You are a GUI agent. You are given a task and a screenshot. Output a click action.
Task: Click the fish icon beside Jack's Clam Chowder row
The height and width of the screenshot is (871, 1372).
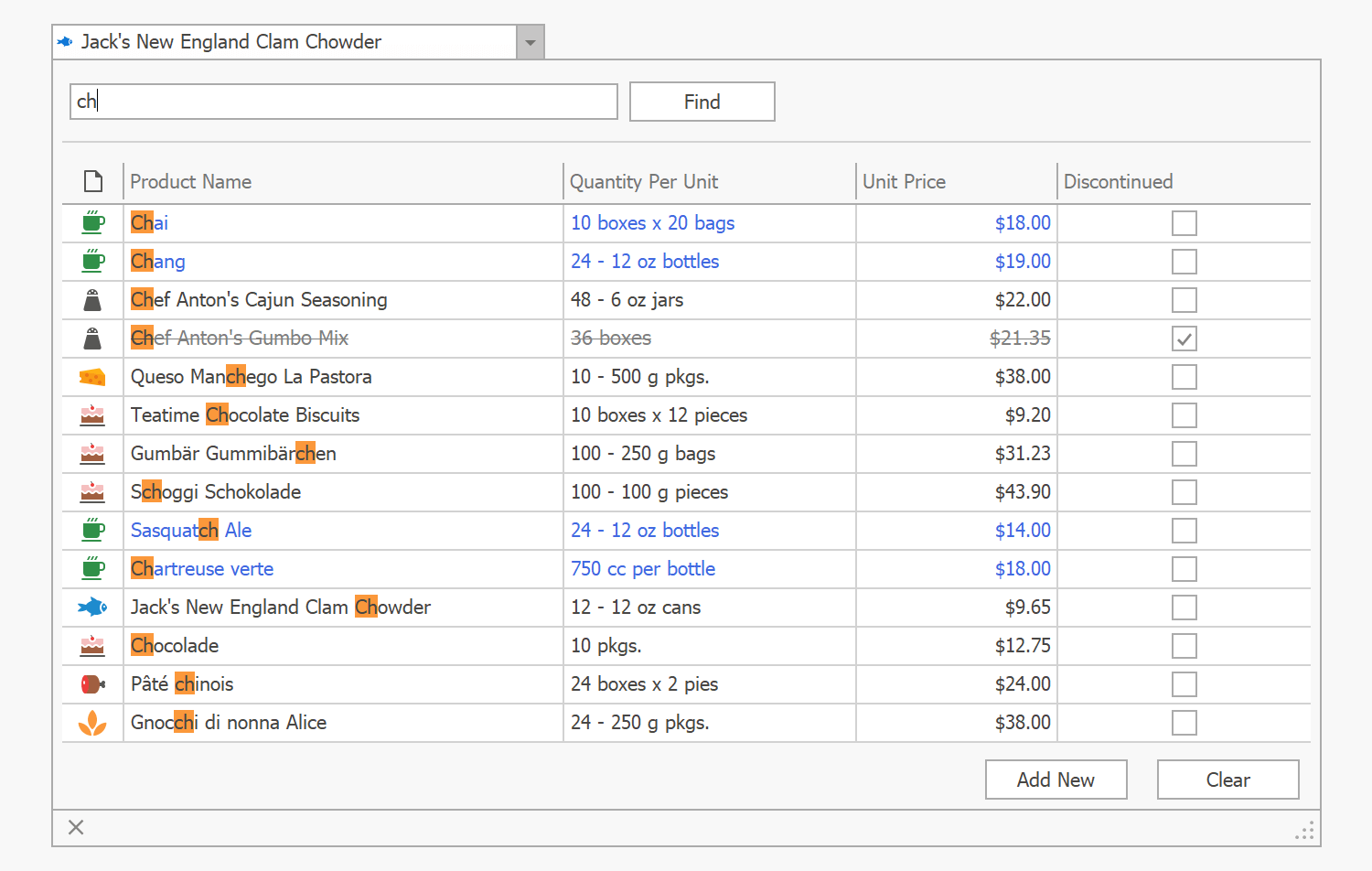pos(92,607)
